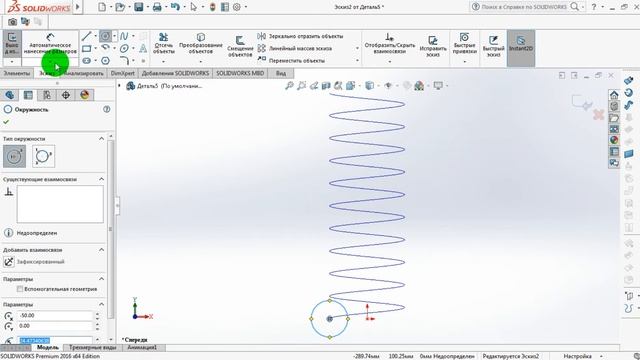640x360 pixels.
Task: Switch to Трехмерные виды bottom tab
Action: coord(92,348)
